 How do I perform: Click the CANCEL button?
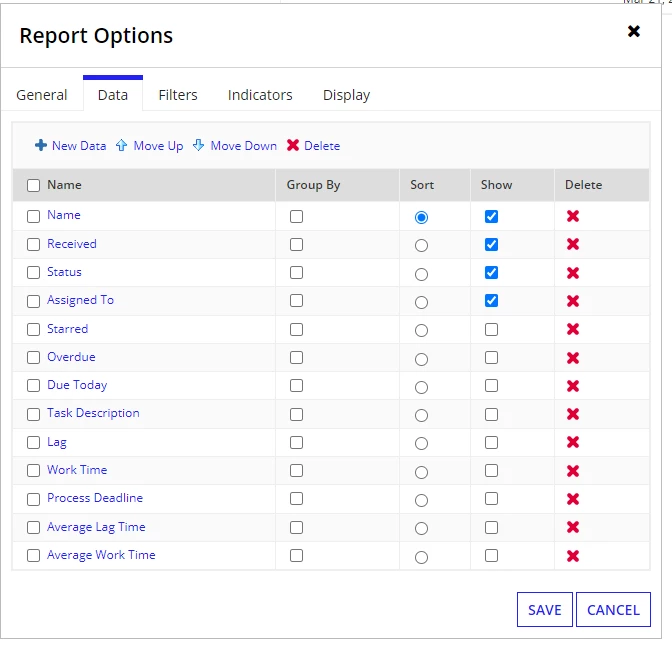[x=613, y=610]
